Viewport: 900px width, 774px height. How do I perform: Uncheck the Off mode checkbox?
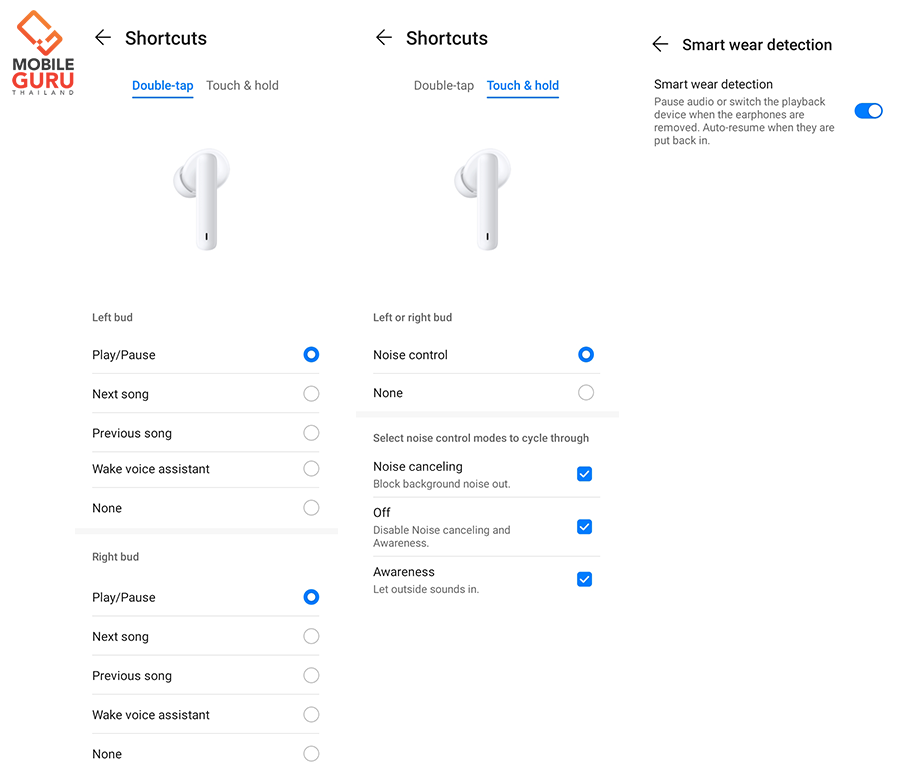point(585,527)
